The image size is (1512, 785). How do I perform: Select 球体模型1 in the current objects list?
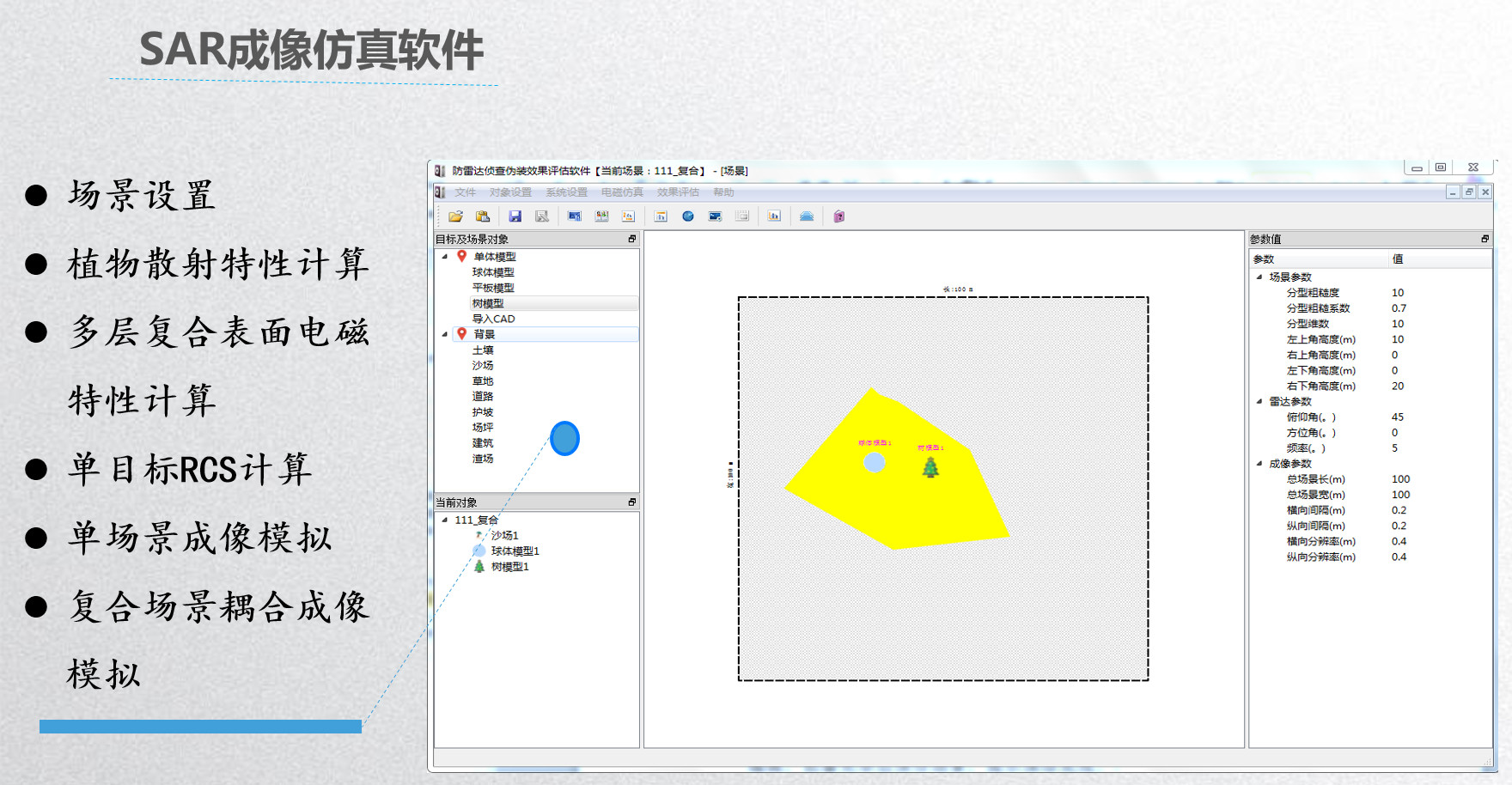point(515,551)
